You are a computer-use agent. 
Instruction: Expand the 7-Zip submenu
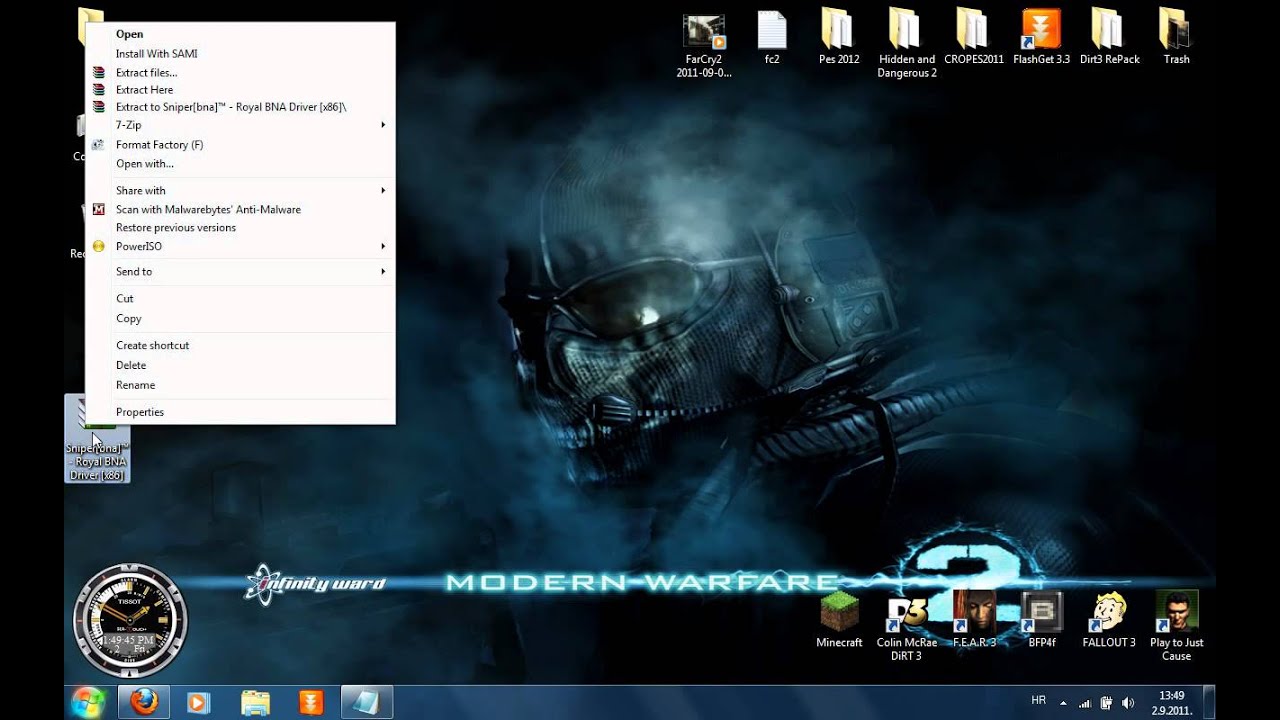click(240, 125)
